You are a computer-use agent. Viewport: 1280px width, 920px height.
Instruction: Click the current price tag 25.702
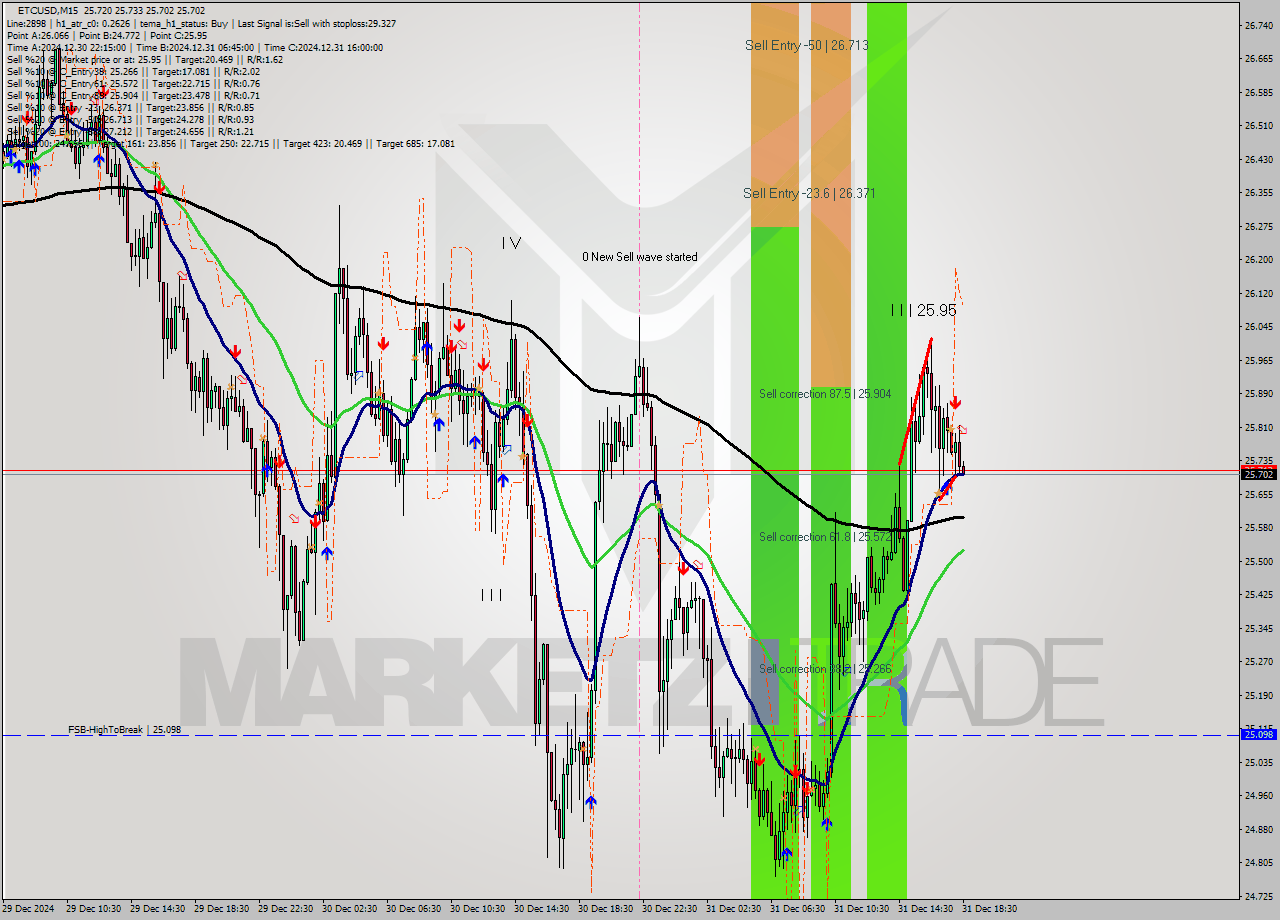tap(1258, 473)
